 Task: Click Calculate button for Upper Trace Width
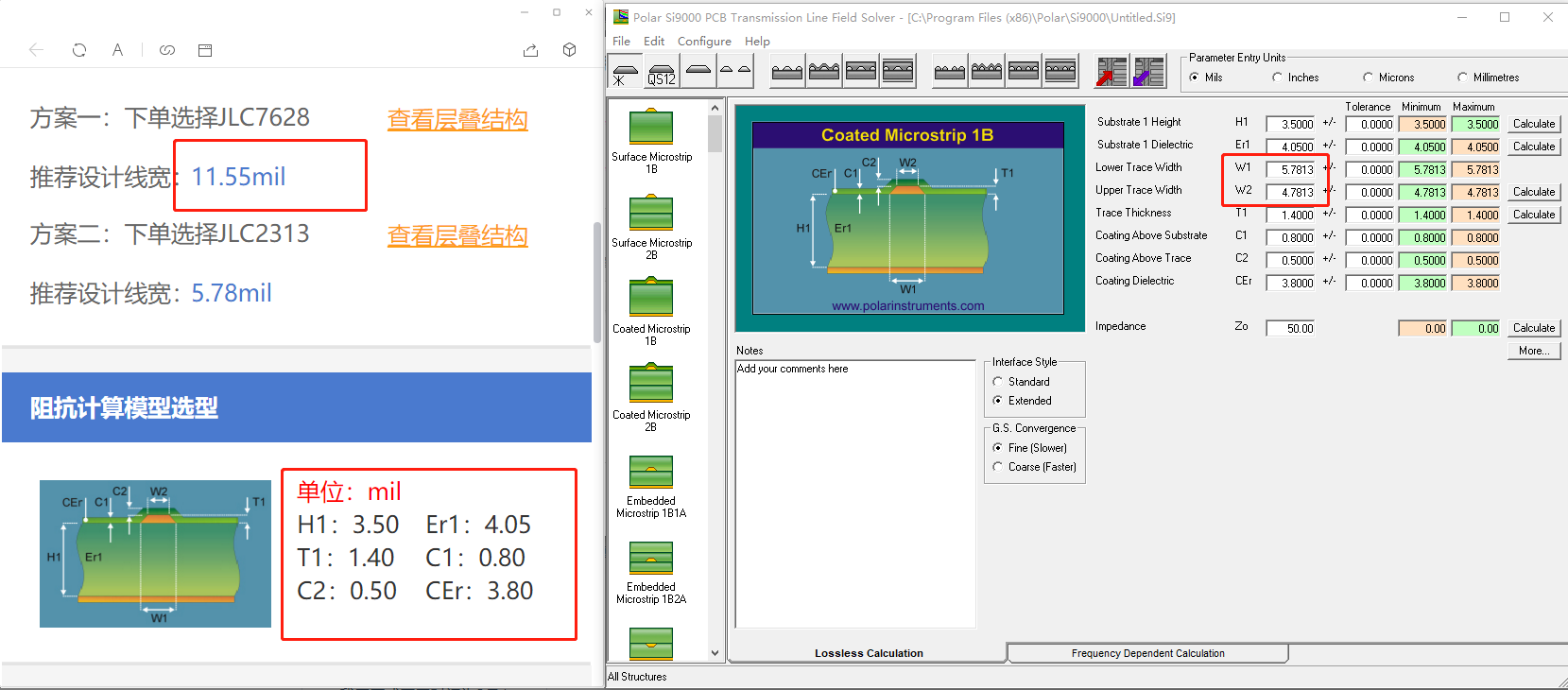[x=1533, y=192]
